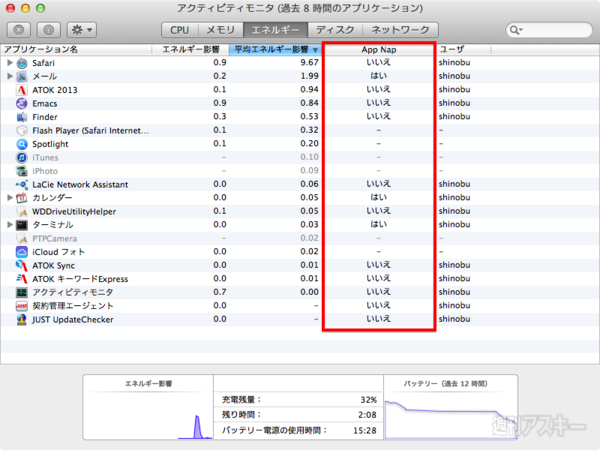Click the PTPCamera row name
This screenshot has height=450, width=600.
pyautogui.click(x=54, y=238)
